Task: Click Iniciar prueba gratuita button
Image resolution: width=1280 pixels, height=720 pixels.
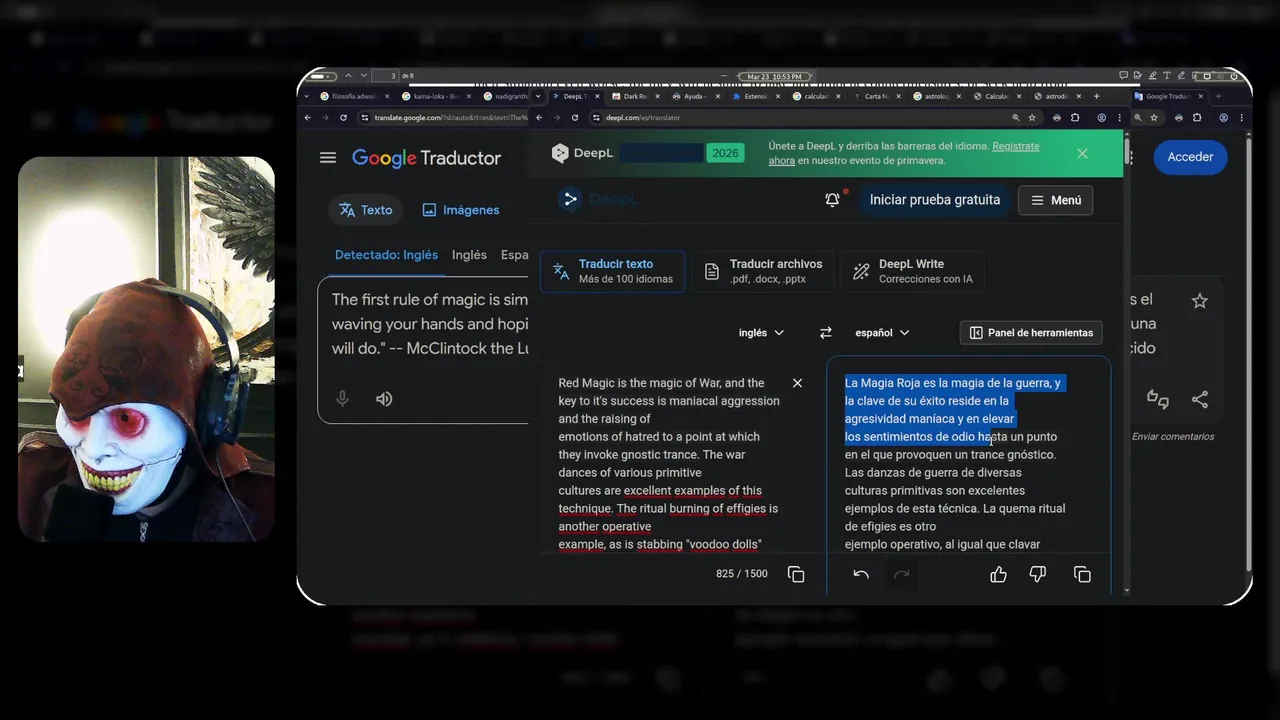Action: [x=935, y=200]
